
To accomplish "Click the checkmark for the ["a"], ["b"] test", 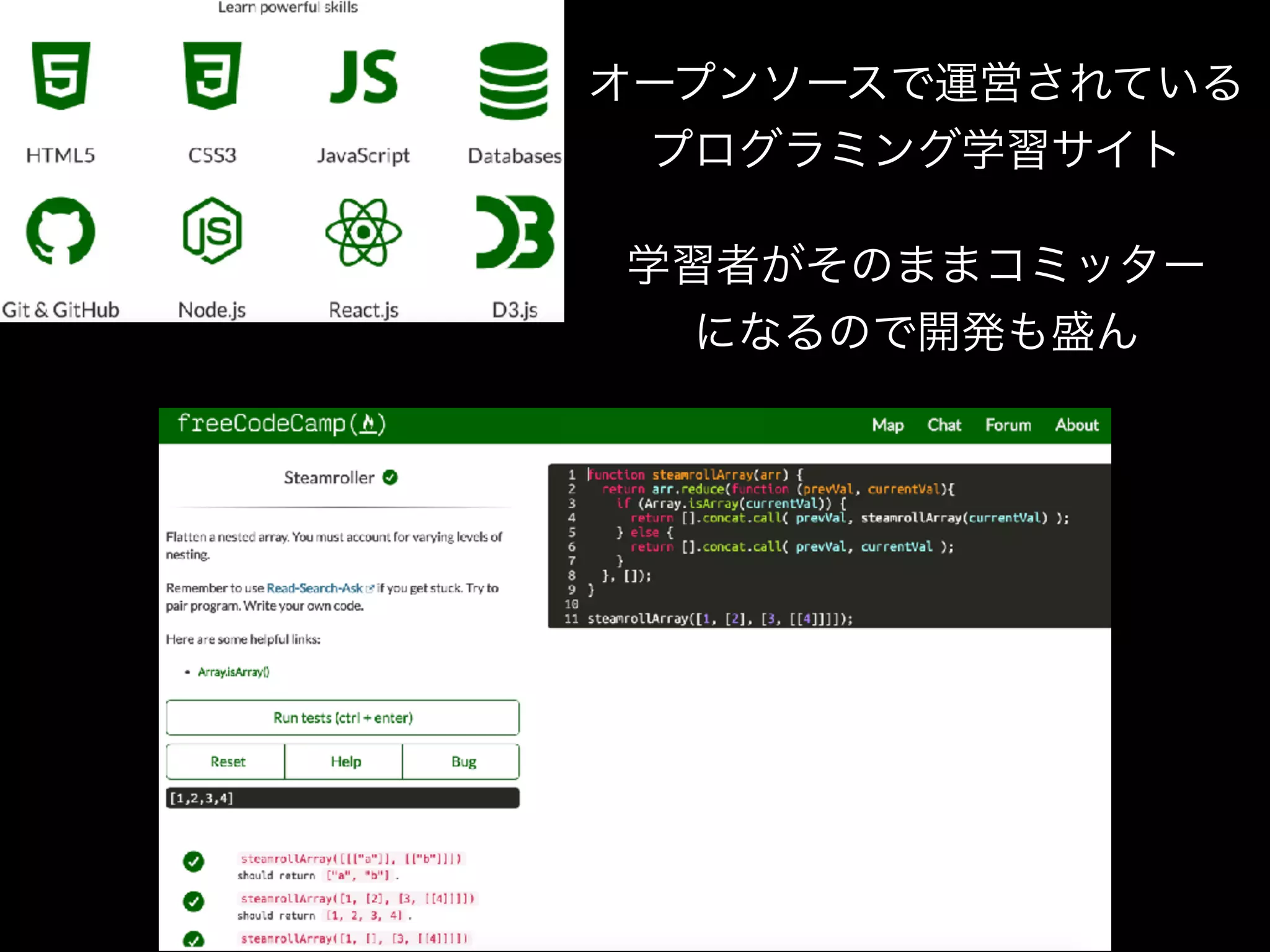I will (x=193, y=861).
